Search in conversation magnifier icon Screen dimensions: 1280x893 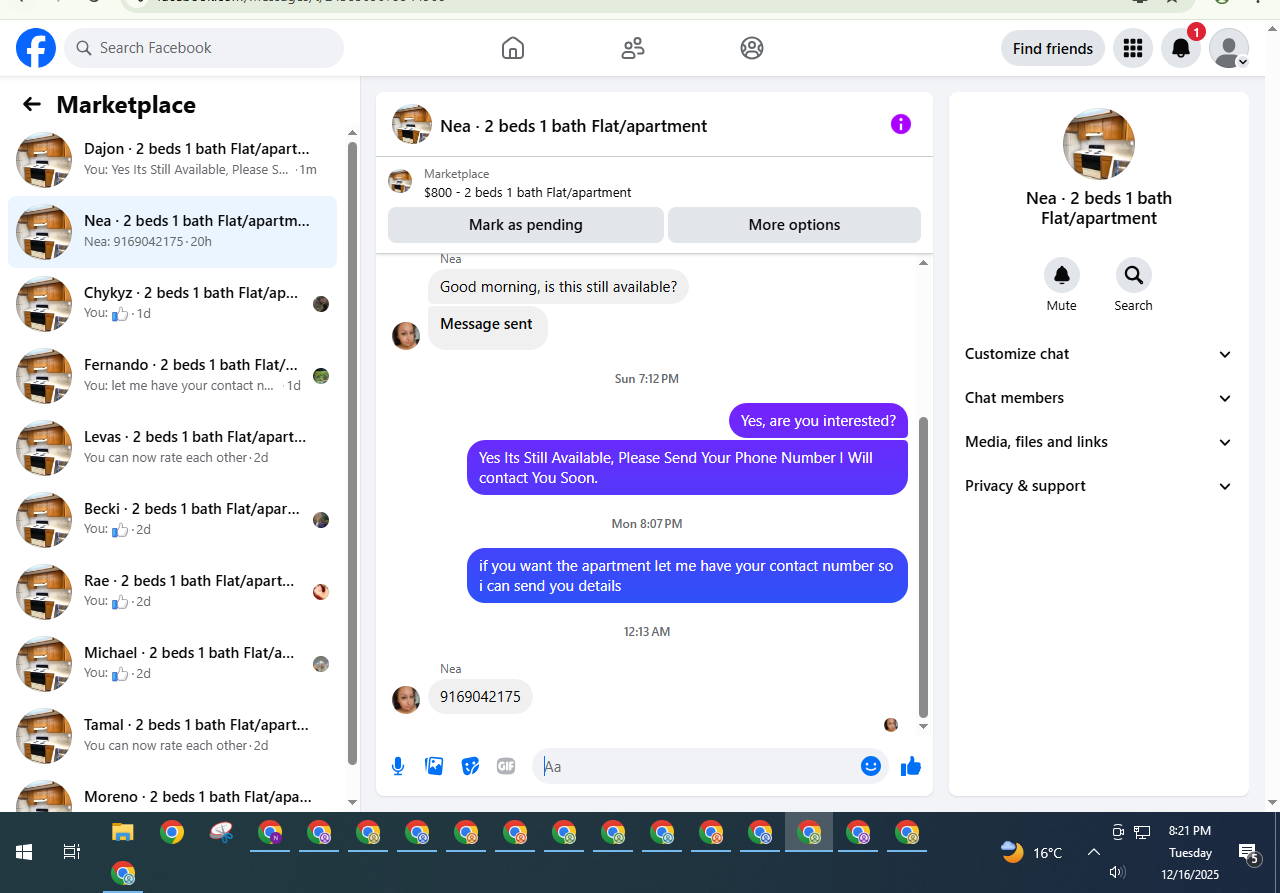coord(1134,275)
